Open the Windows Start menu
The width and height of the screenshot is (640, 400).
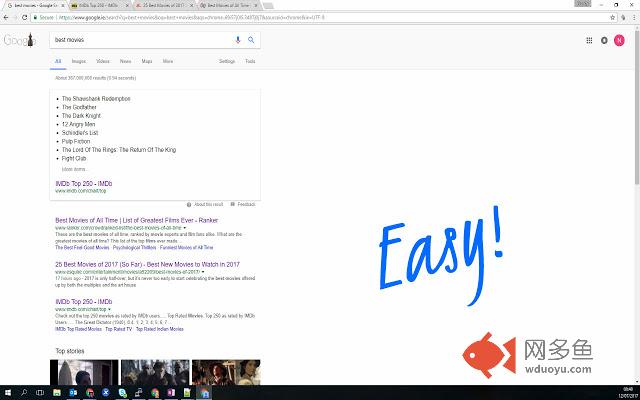point(7,392)
